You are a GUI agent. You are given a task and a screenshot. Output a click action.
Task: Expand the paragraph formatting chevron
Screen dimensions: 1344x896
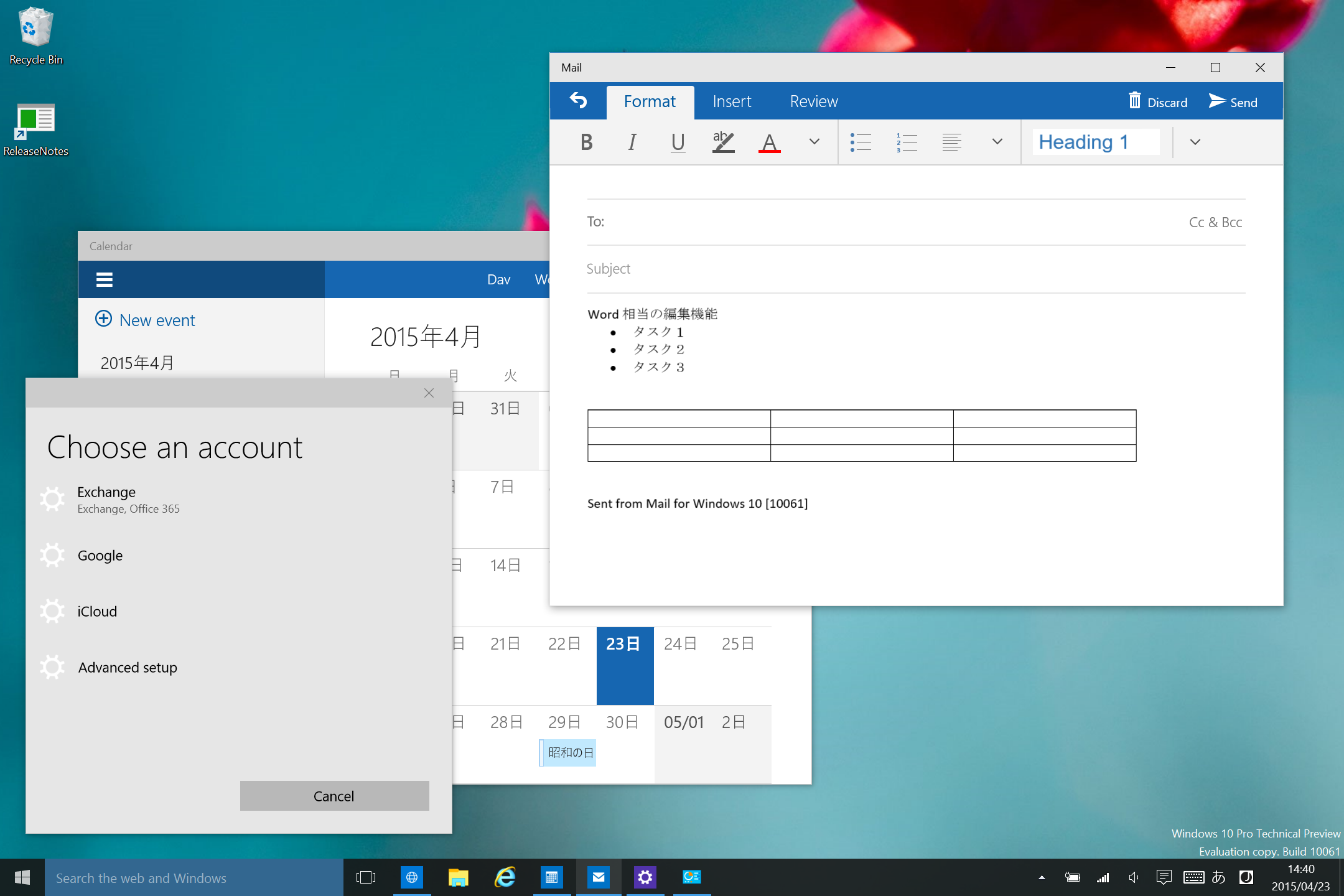click(x=997, y=142)
